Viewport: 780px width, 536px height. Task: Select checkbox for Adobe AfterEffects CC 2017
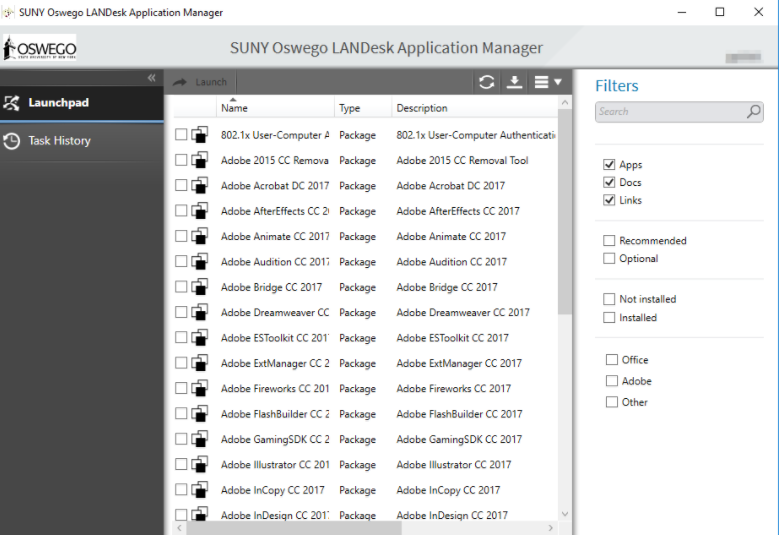click(x=181, y=211)
